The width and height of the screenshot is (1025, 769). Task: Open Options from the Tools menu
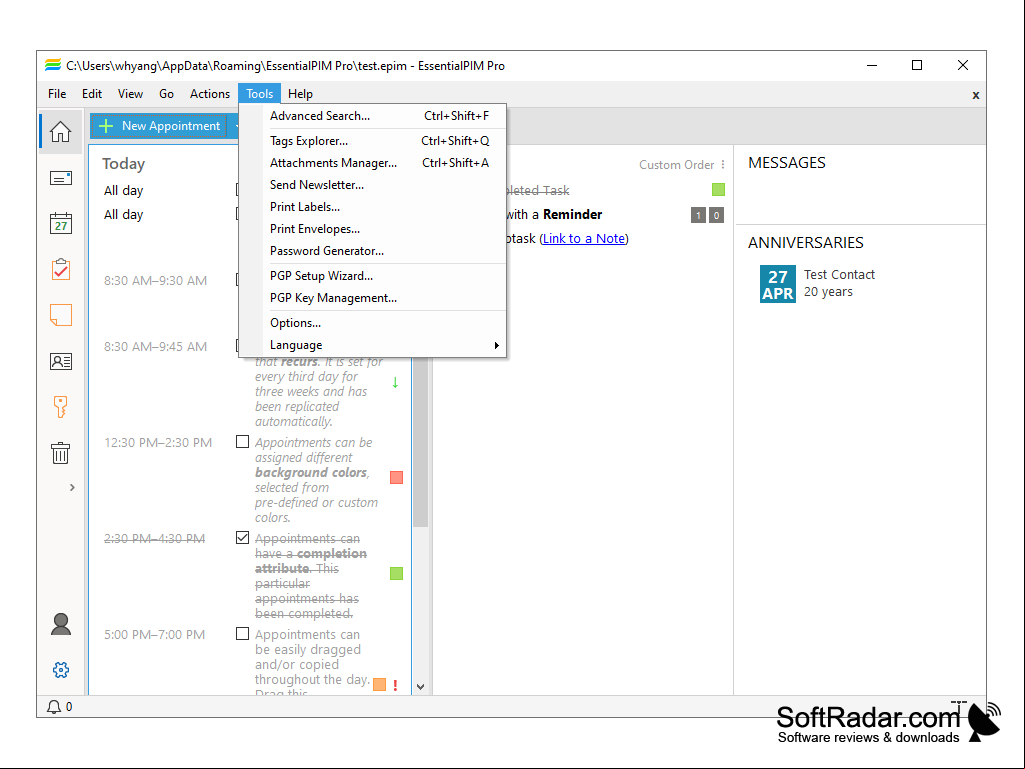[373, 323]
